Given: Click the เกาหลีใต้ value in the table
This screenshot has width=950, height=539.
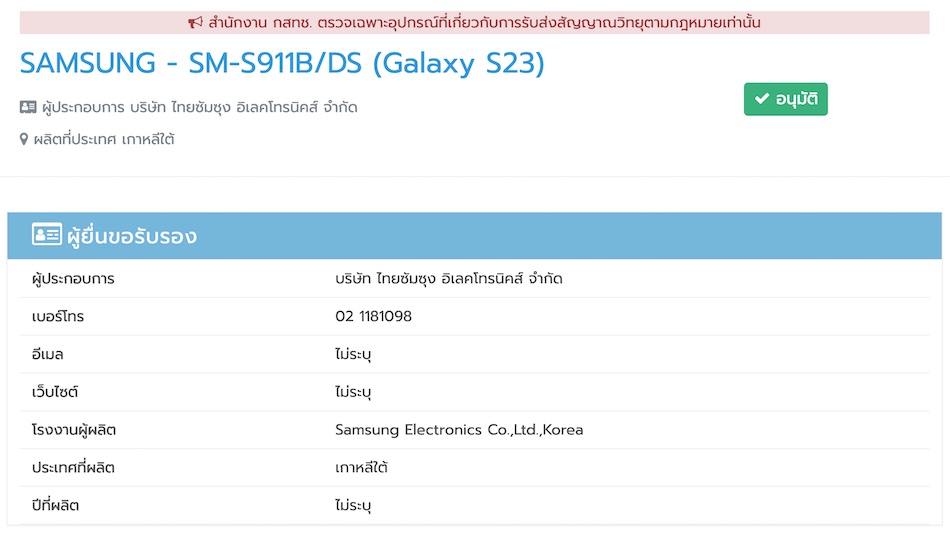Looking at the screenshot, I should tap(362, 468).
